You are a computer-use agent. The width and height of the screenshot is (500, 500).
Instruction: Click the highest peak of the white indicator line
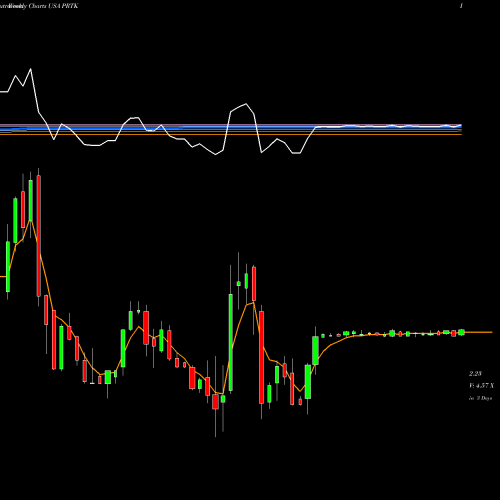(x=31, y=69)
